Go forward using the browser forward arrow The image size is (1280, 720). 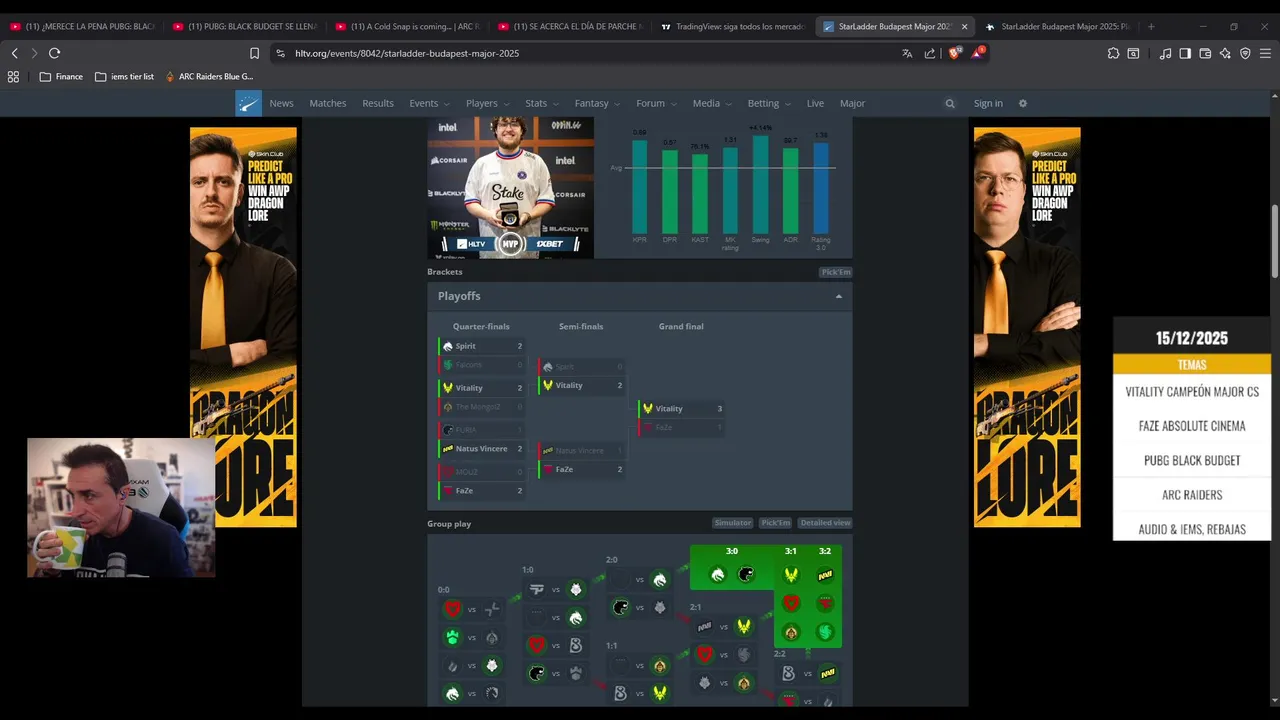tap(34, 53)
